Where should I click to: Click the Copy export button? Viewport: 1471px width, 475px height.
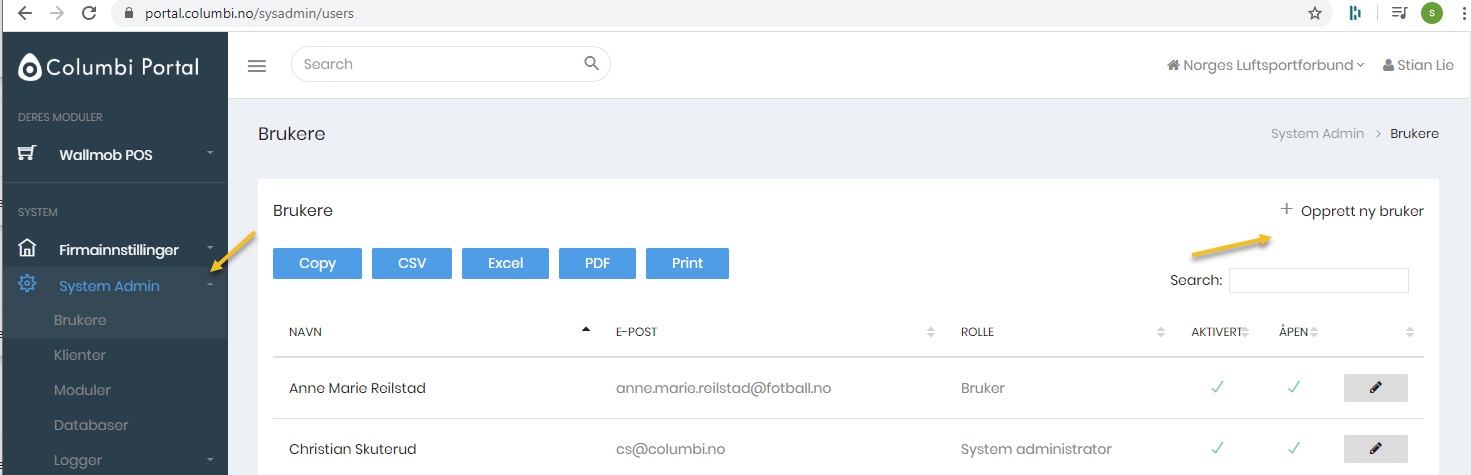tap(317, 263)
